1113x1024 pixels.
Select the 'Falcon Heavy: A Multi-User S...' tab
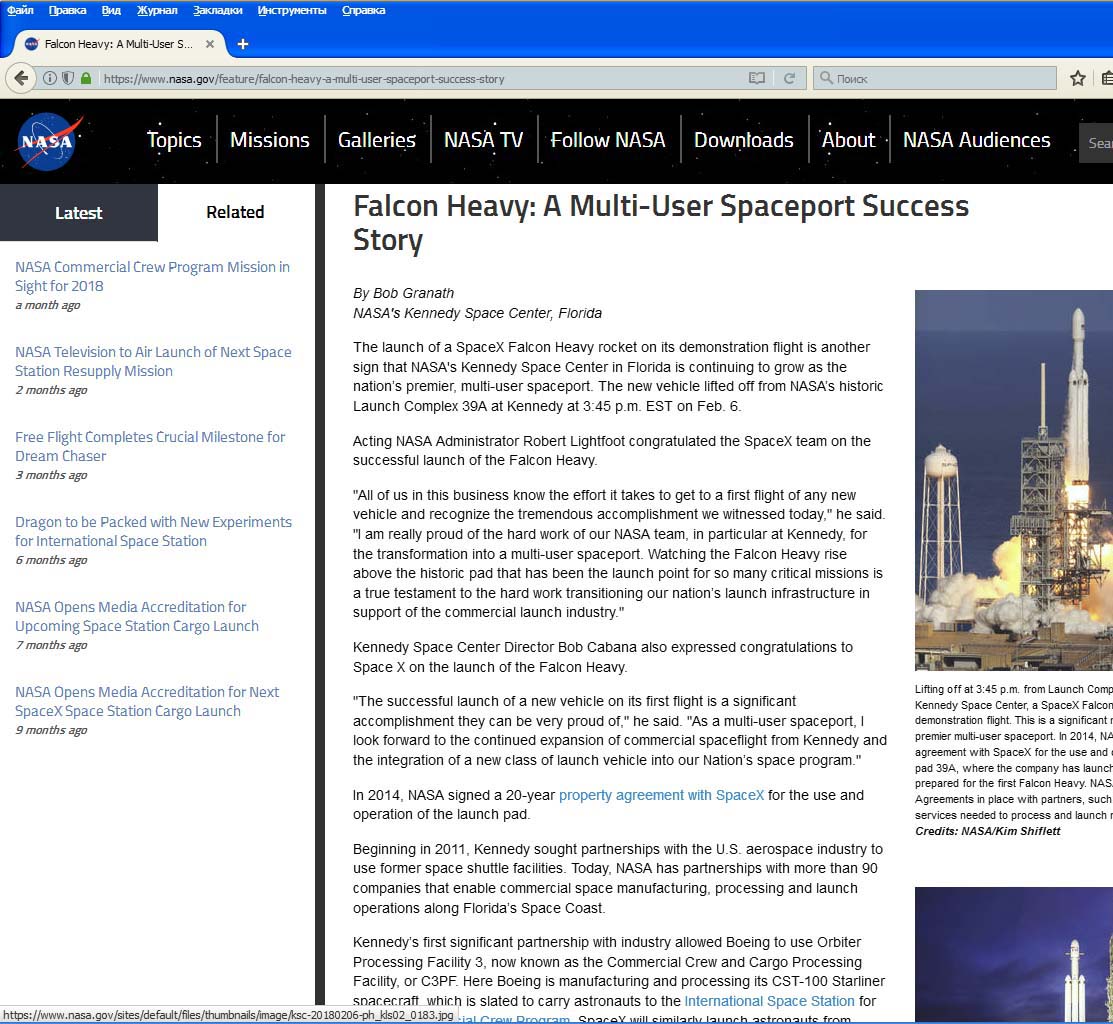[119, 44]
